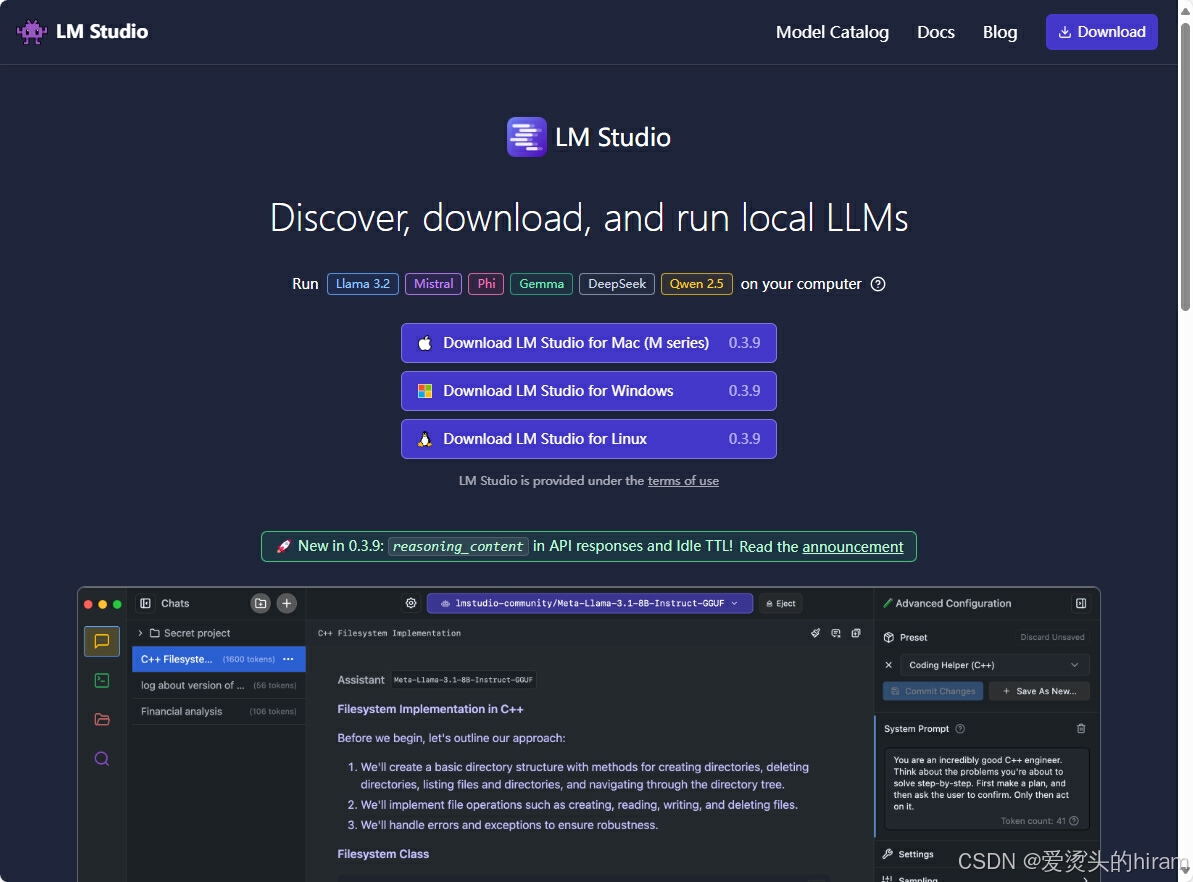Click the broom clear icon in chat header

coord(815,633)
